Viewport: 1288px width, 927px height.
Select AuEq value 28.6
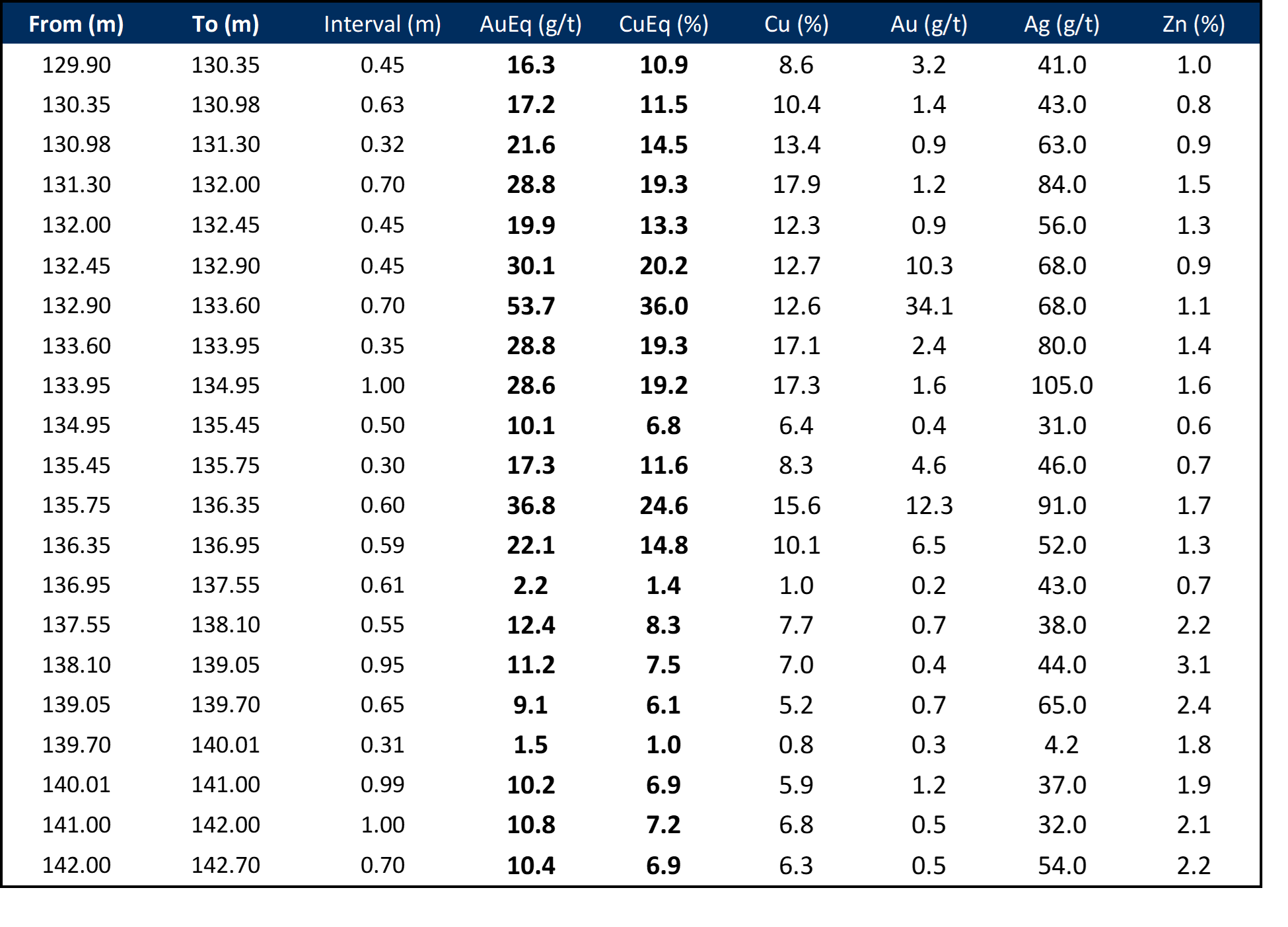[531, 385]
